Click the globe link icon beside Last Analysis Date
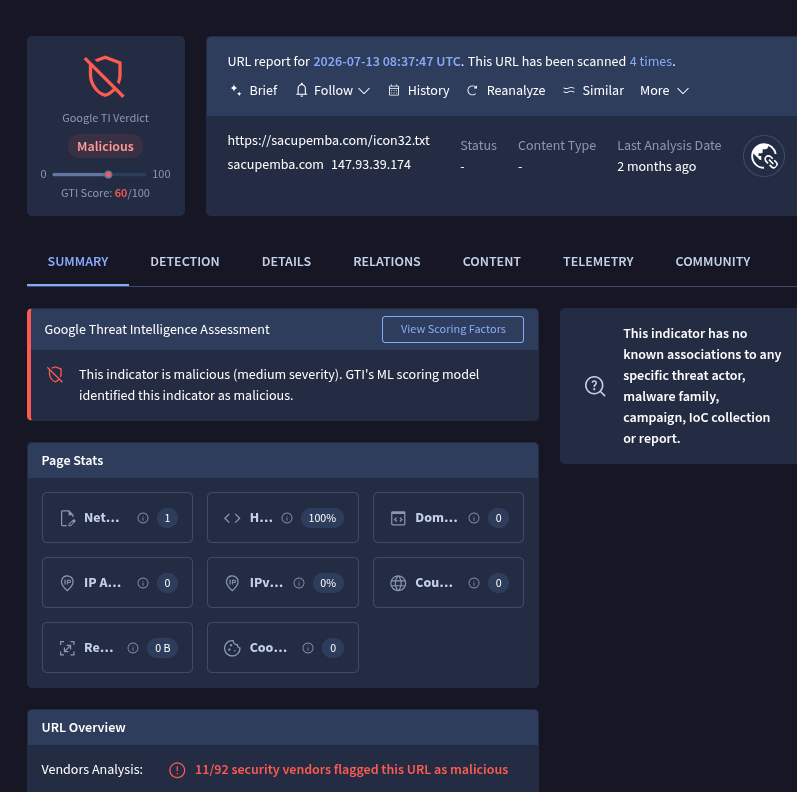The image size is (797, 792). (x=763, y=156)
